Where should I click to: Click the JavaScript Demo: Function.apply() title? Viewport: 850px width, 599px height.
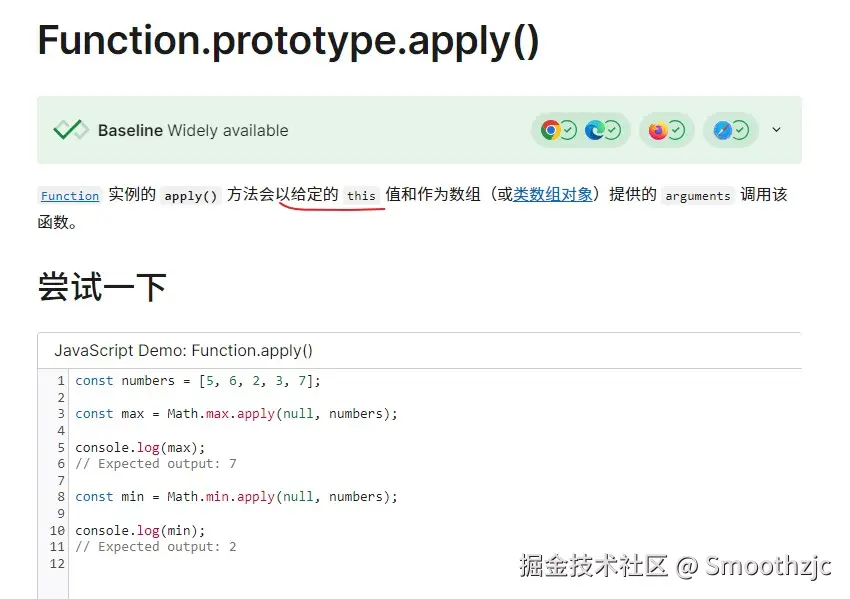coord(183,351)
